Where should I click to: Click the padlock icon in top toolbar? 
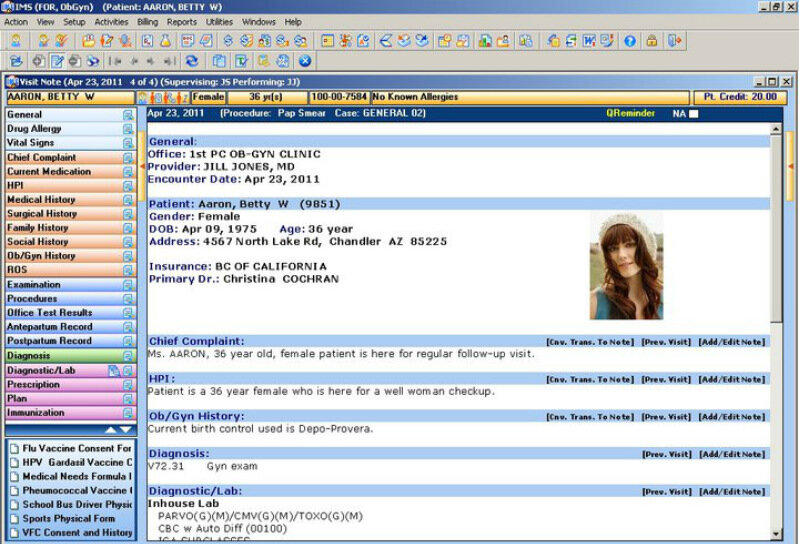pos(652,41)
